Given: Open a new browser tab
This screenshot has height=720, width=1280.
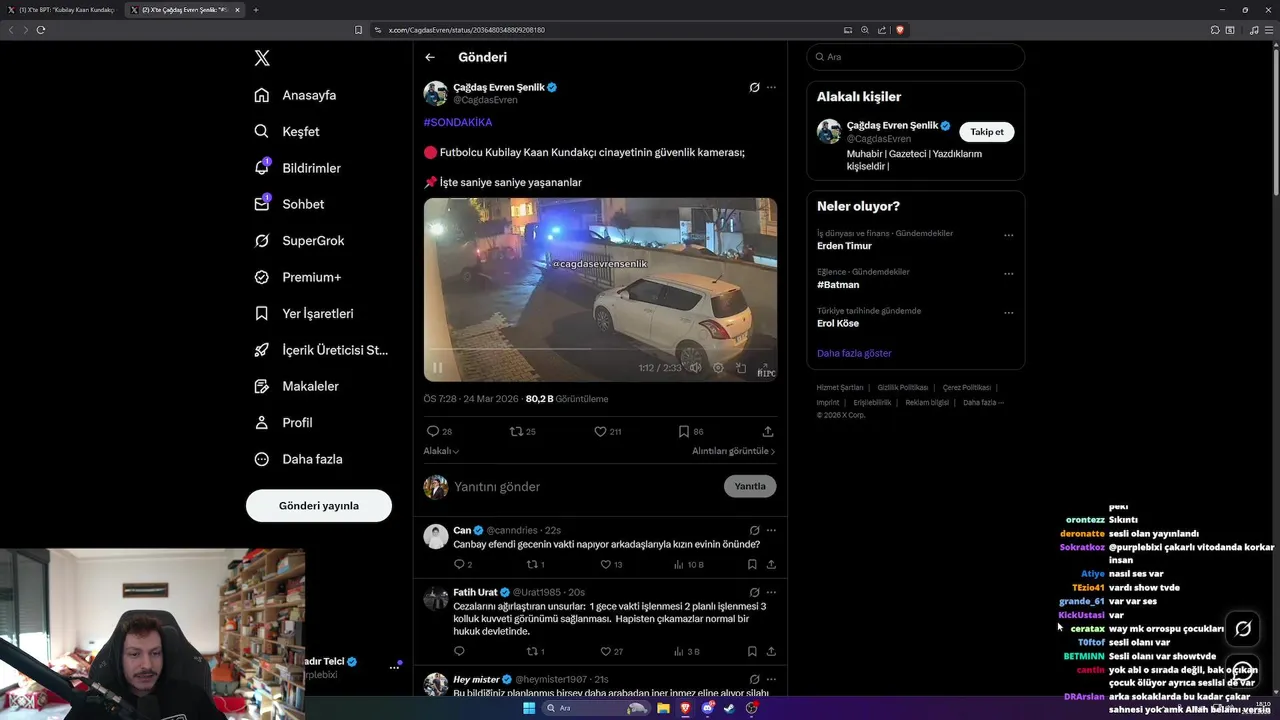Looking at the screenshot, I should click(x=256, y=10).
